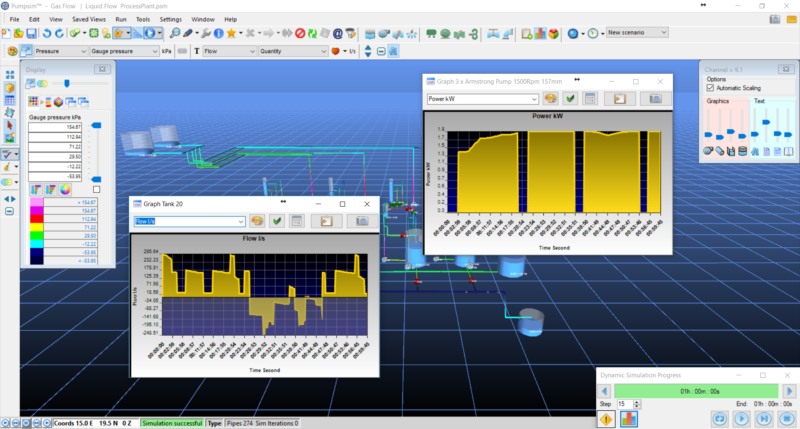Click the Undo arrow icon

pyautogui.click(x=46, y=33)
